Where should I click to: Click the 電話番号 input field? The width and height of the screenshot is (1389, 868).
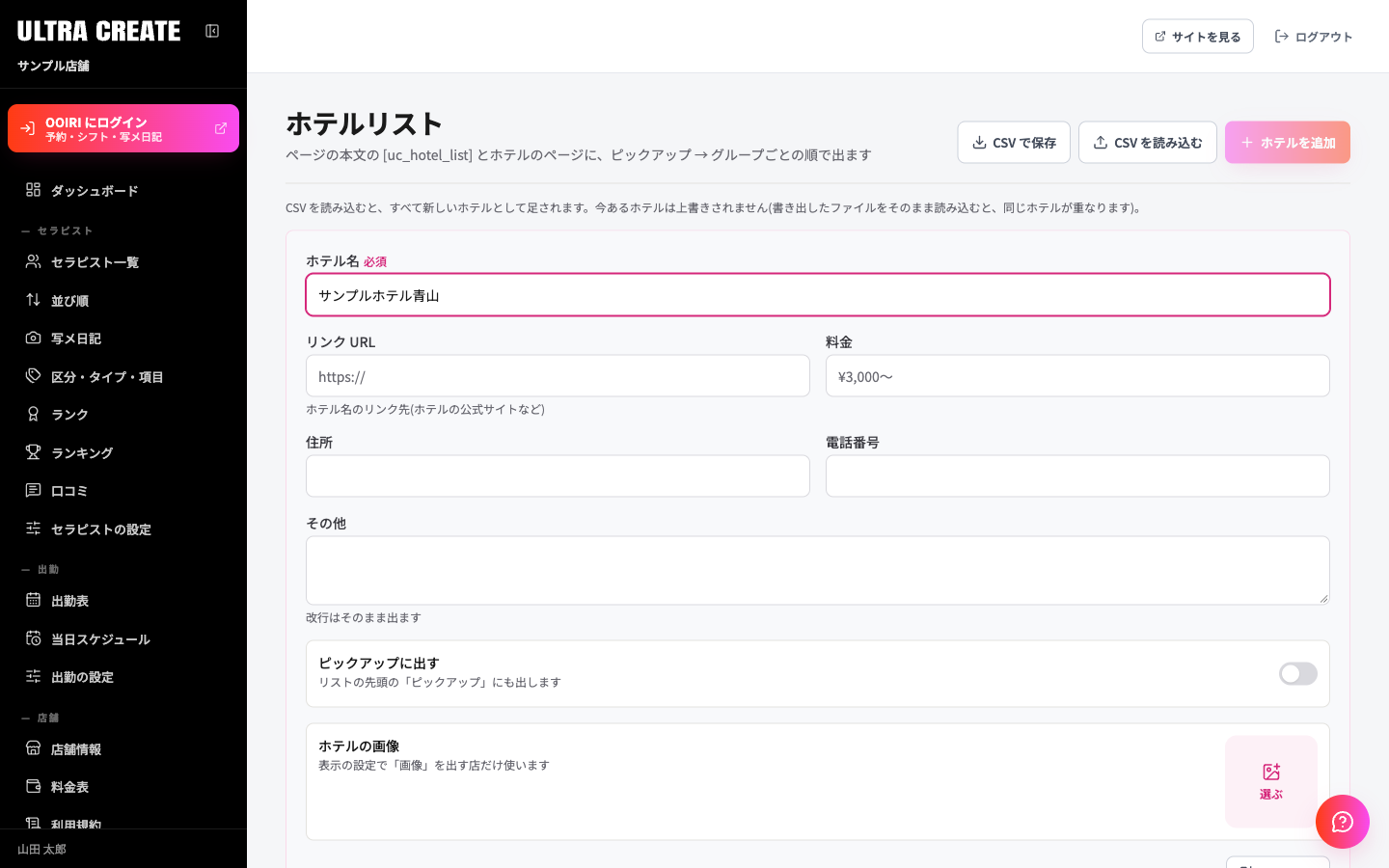1077,476
